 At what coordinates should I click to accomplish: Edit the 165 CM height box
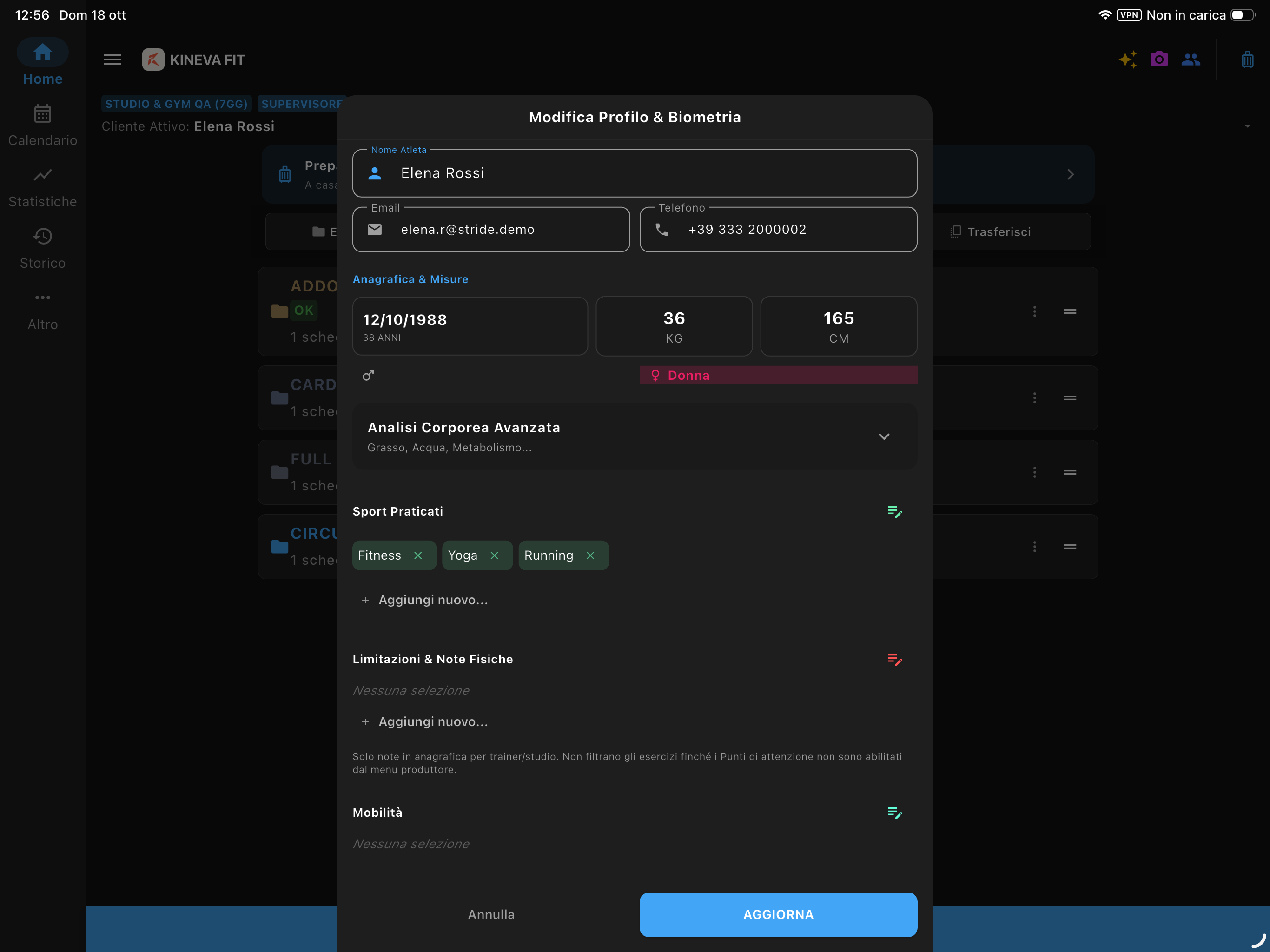(838, 326)
